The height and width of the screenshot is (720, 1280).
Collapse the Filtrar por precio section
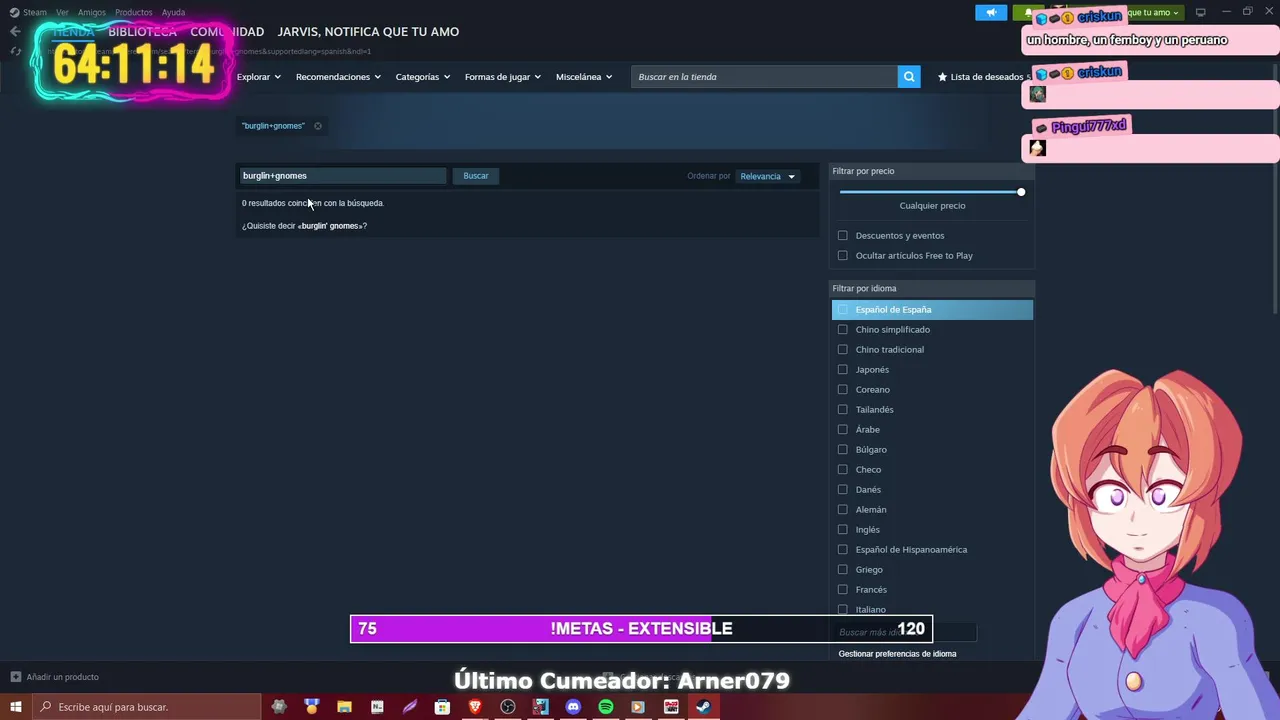(932, 171)
